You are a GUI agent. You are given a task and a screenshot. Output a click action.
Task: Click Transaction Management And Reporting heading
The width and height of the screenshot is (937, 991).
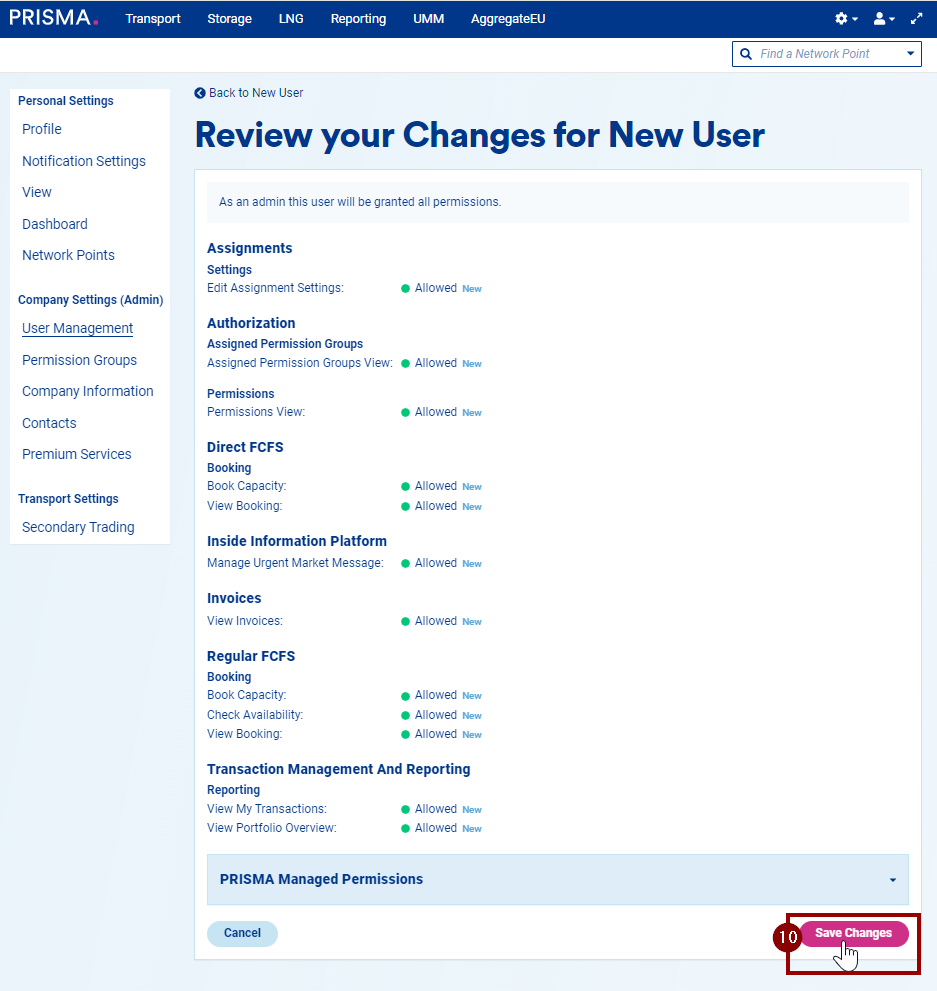[x=339, y=769]
